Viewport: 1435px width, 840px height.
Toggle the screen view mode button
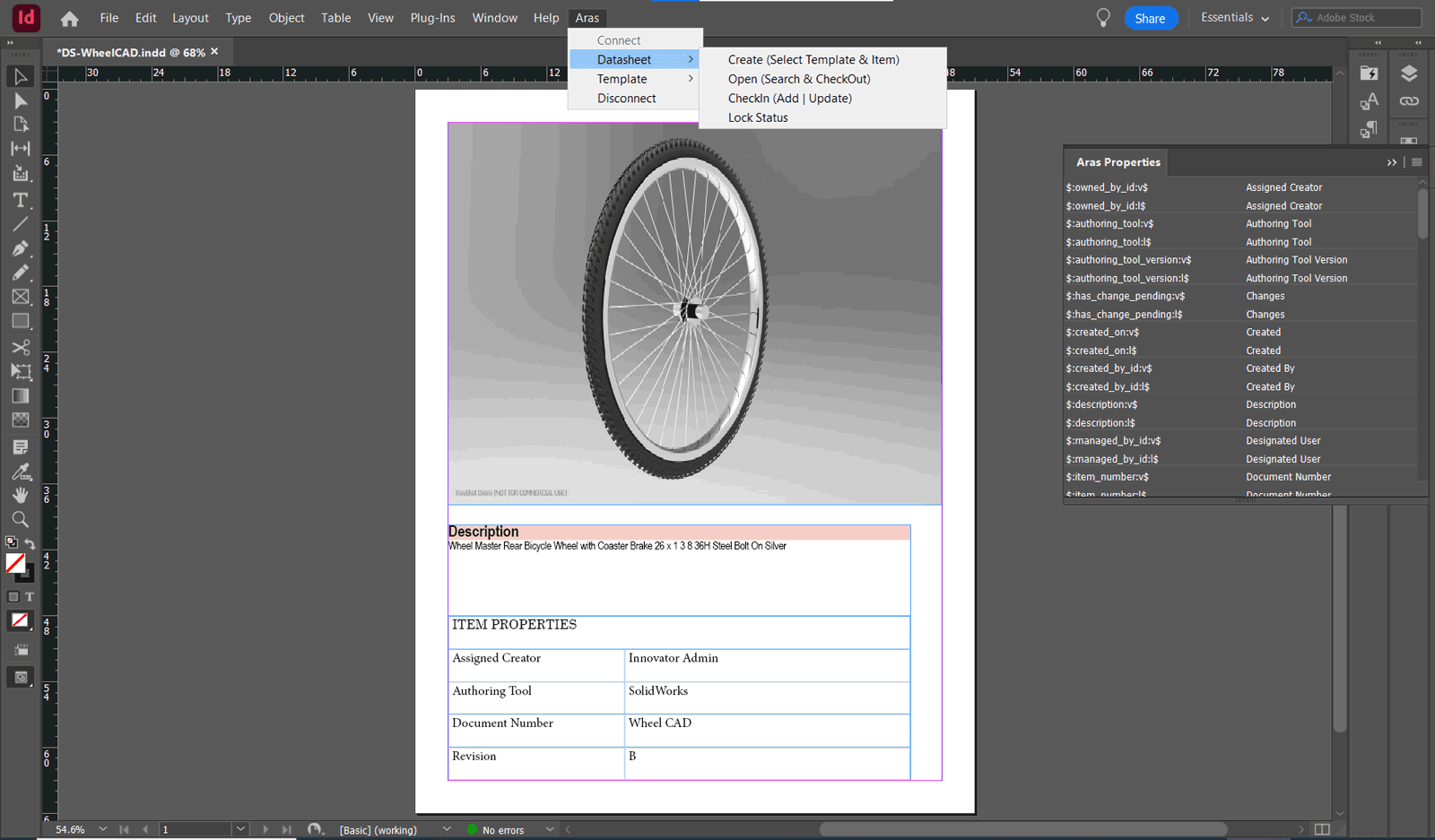pos(20,677)
